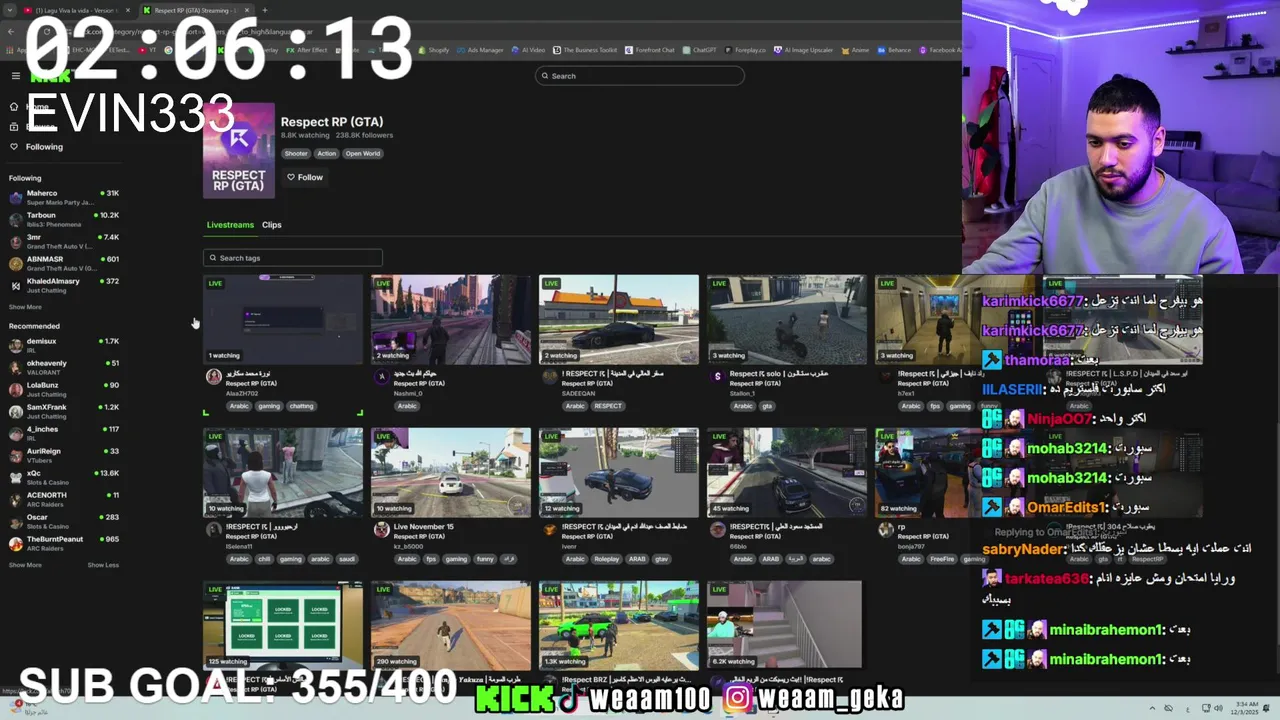Open demisux's avatar in the Recommended list
The height and width of the screenshot is (720, 1280).
pos(16,345)
